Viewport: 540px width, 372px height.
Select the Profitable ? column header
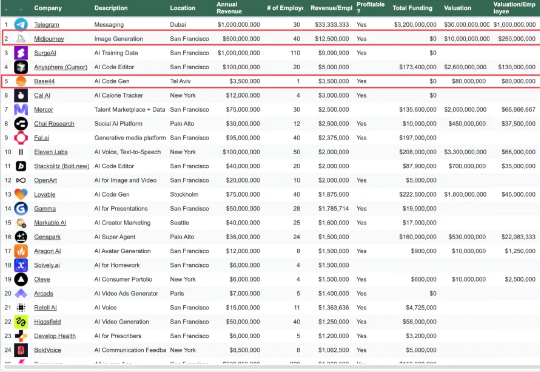click(x=370, y=8)
